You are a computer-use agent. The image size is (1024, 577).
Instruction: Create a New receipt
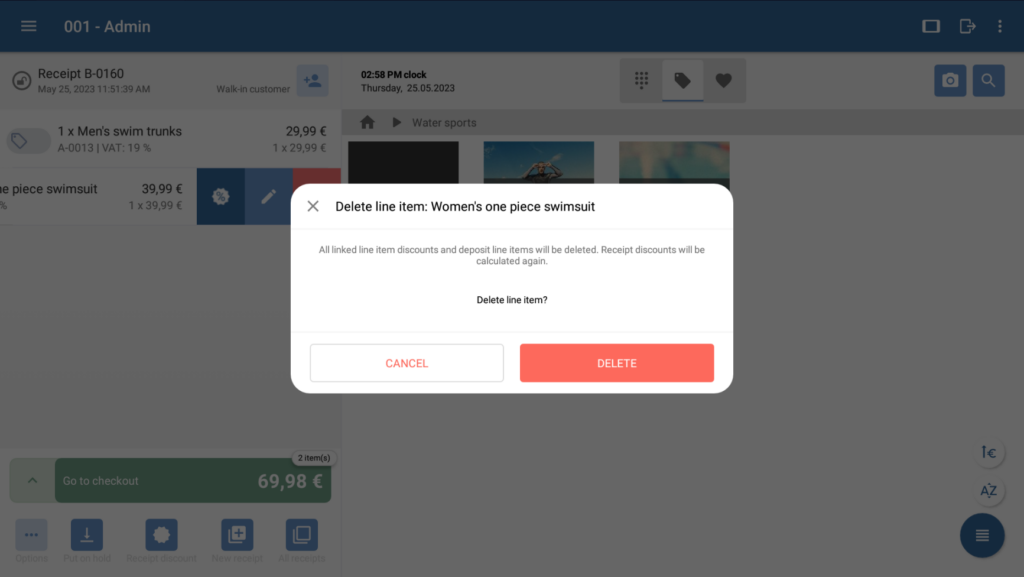click(237, 540)
